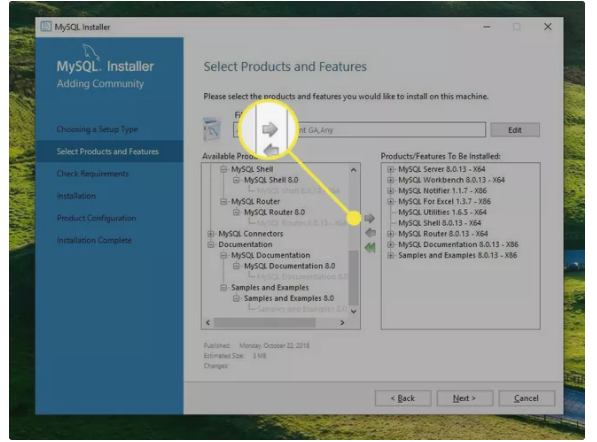Click the available products horizontal scrollbar thumb

pyautogui.click(x=265, y=322)
